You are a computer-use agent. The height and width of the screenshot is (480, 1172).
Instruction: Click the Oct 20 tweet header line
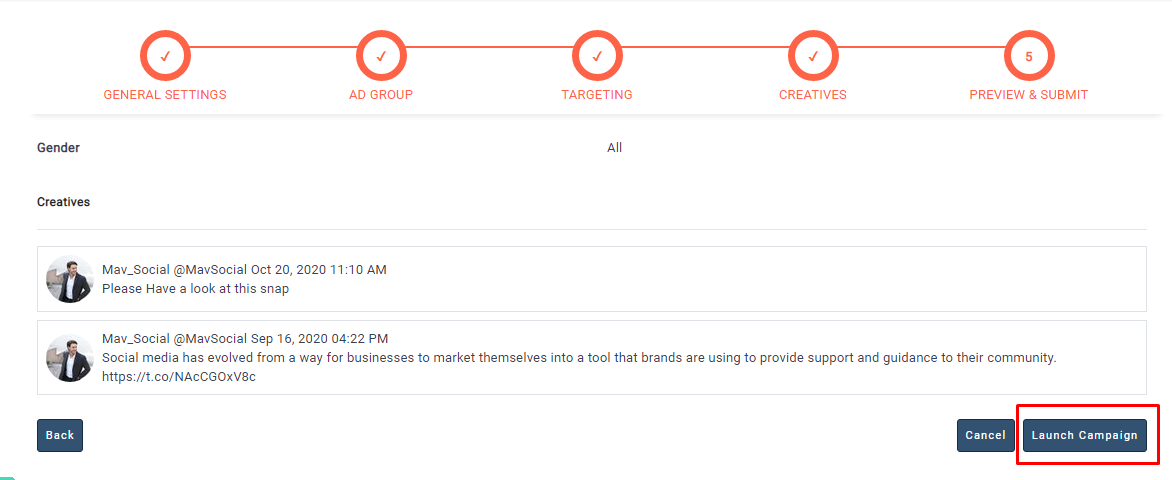pos(244,270)
